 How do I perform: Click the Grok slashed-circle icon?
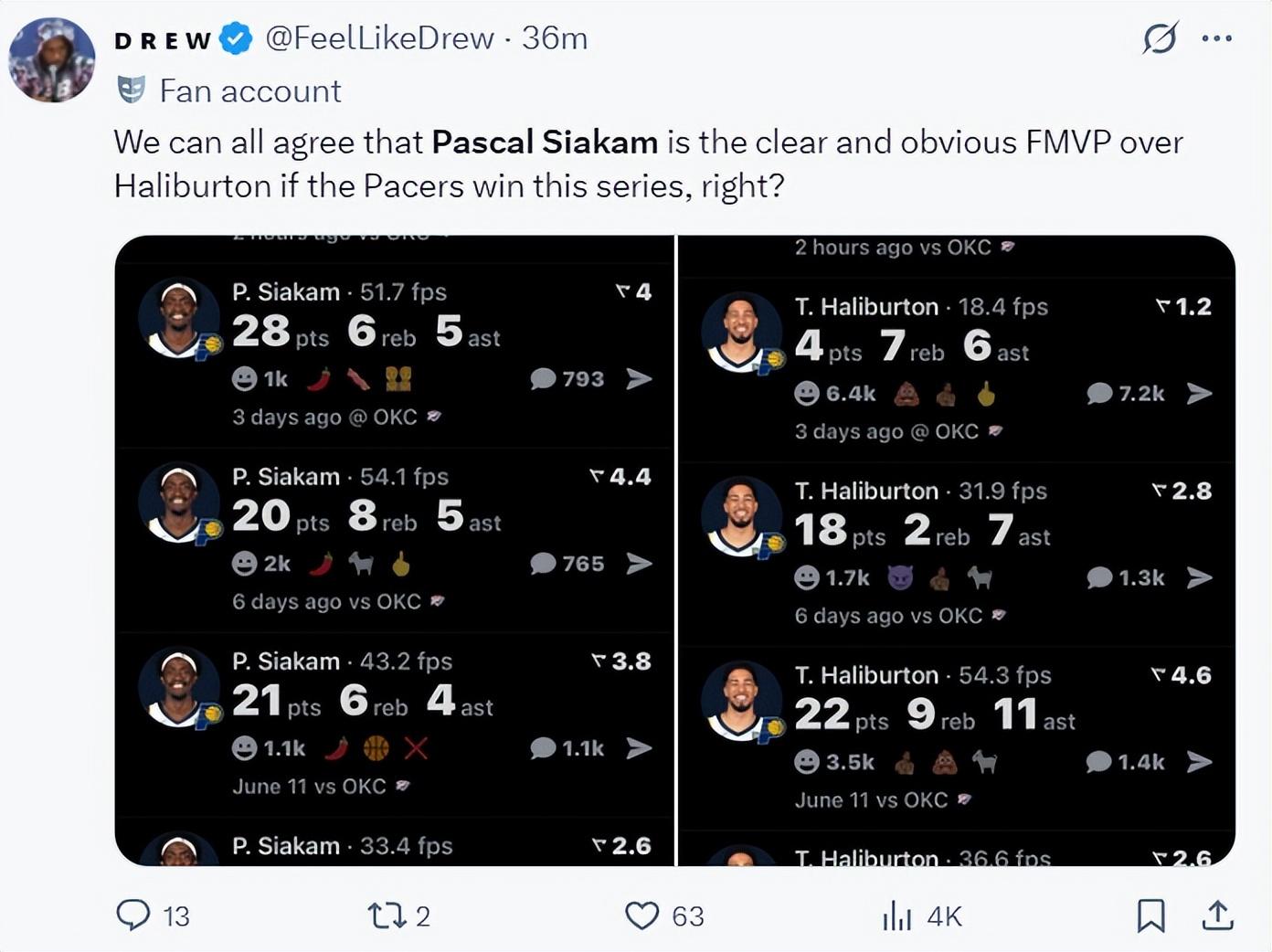point(1160,38)
